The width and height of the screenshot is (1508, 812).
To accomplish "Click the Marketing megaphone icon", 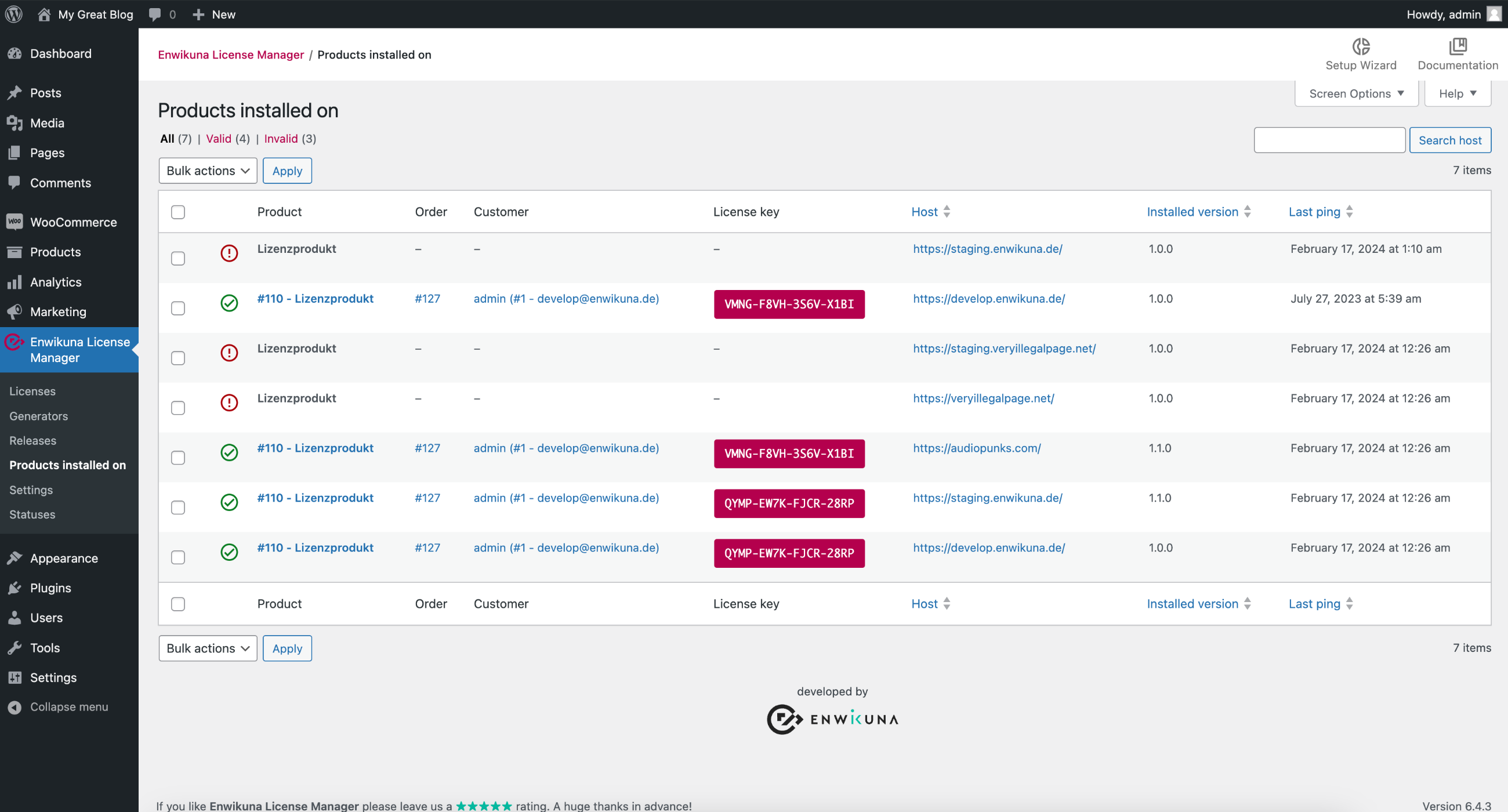I will pos(14,311).
